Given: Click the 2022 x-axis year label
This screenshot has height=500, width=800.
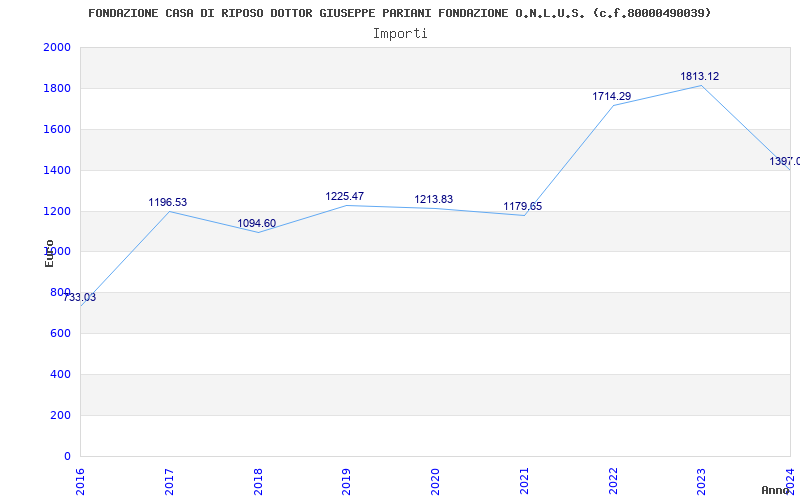Looking at the screenshot, I should (613, 482).
